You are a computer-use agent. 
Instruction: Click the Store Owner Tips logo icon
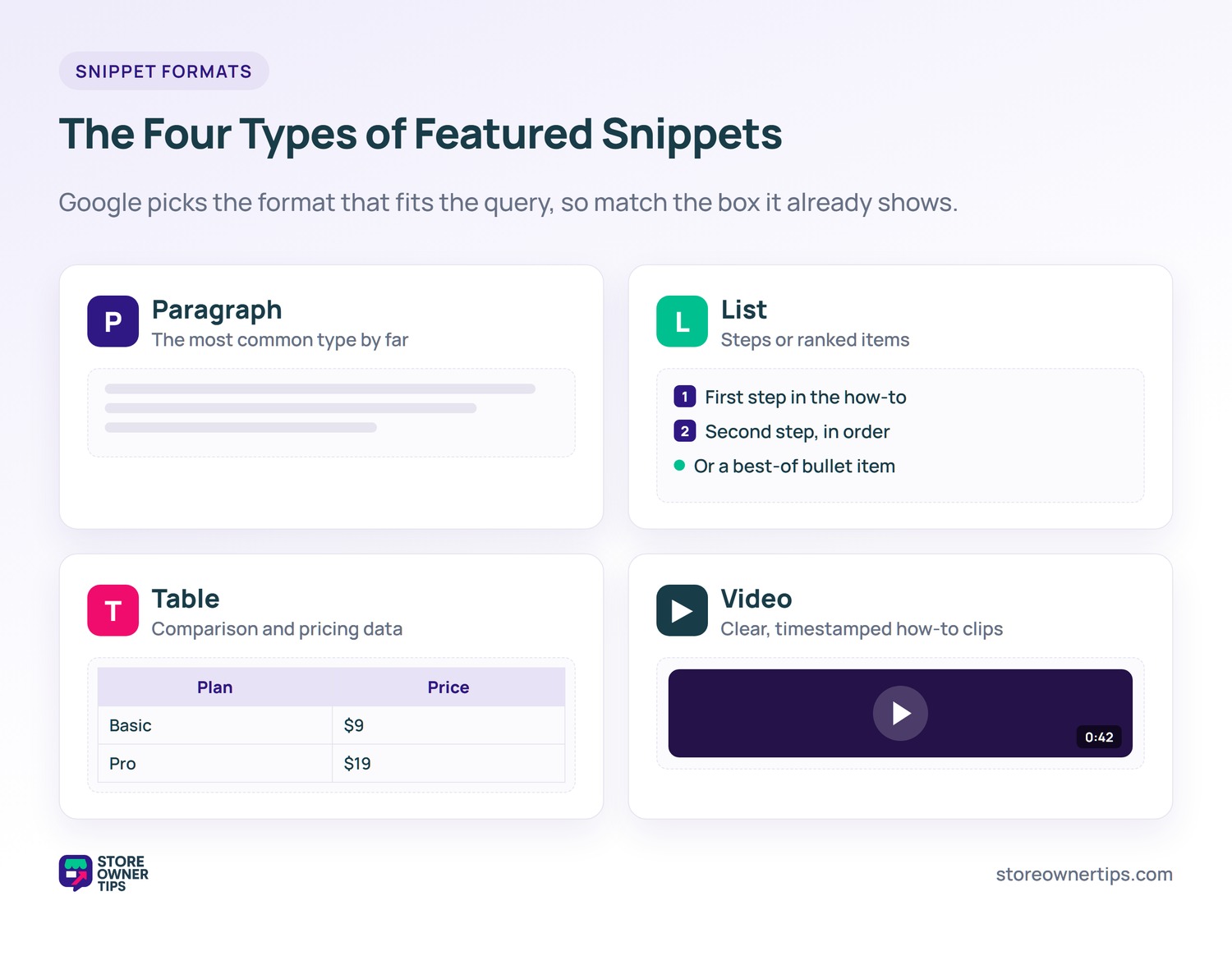76,873
